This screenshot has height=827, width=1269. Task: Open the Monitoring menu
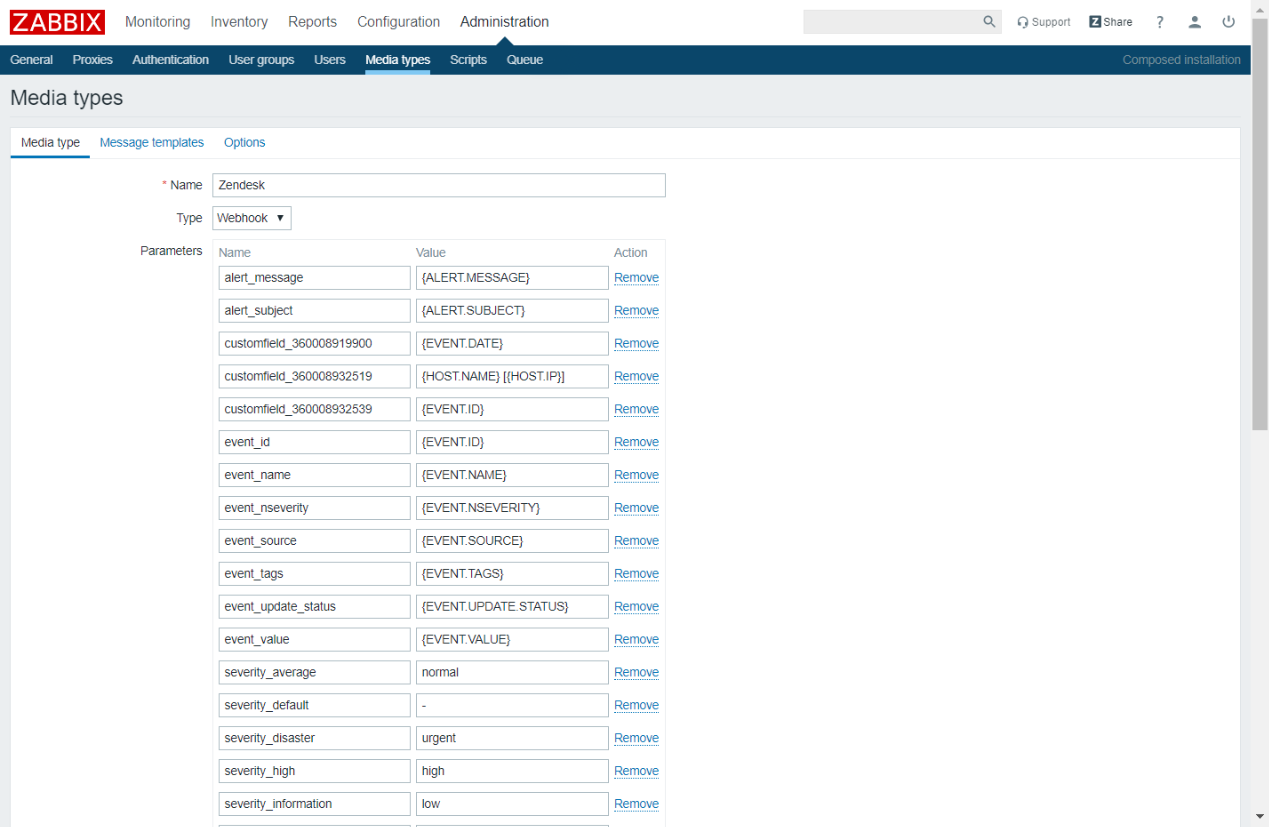click(x=157, y=22)
